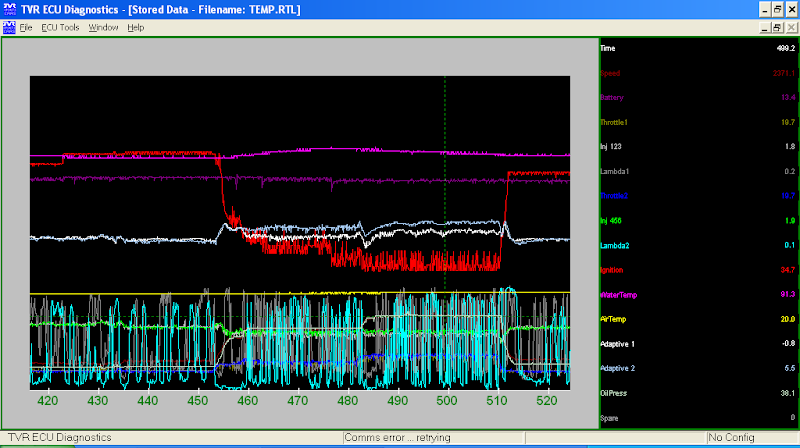This screenshot has width=800, height=448.
Task: Restore the inner Stored Data window
Action: 777,28
